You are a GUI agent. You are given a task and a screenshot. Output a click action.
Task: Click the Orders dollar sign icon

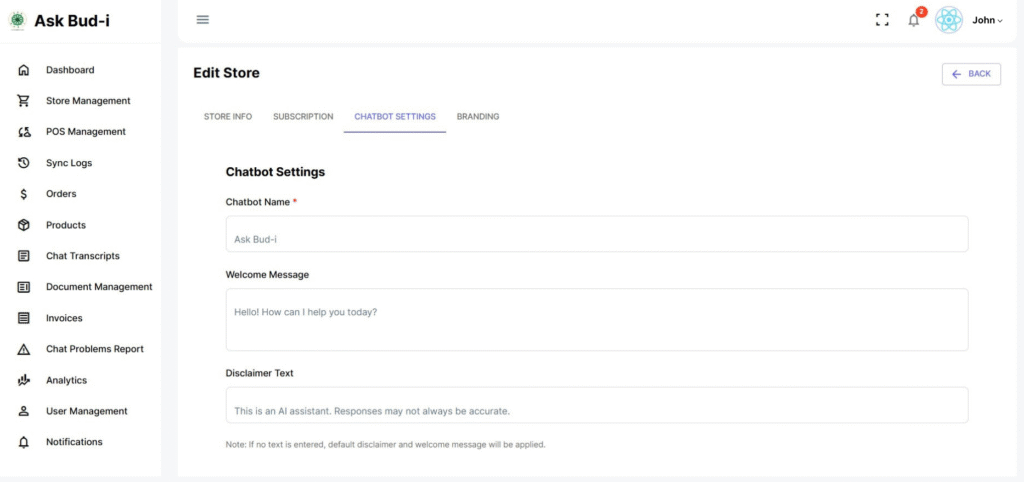point(24,194)
